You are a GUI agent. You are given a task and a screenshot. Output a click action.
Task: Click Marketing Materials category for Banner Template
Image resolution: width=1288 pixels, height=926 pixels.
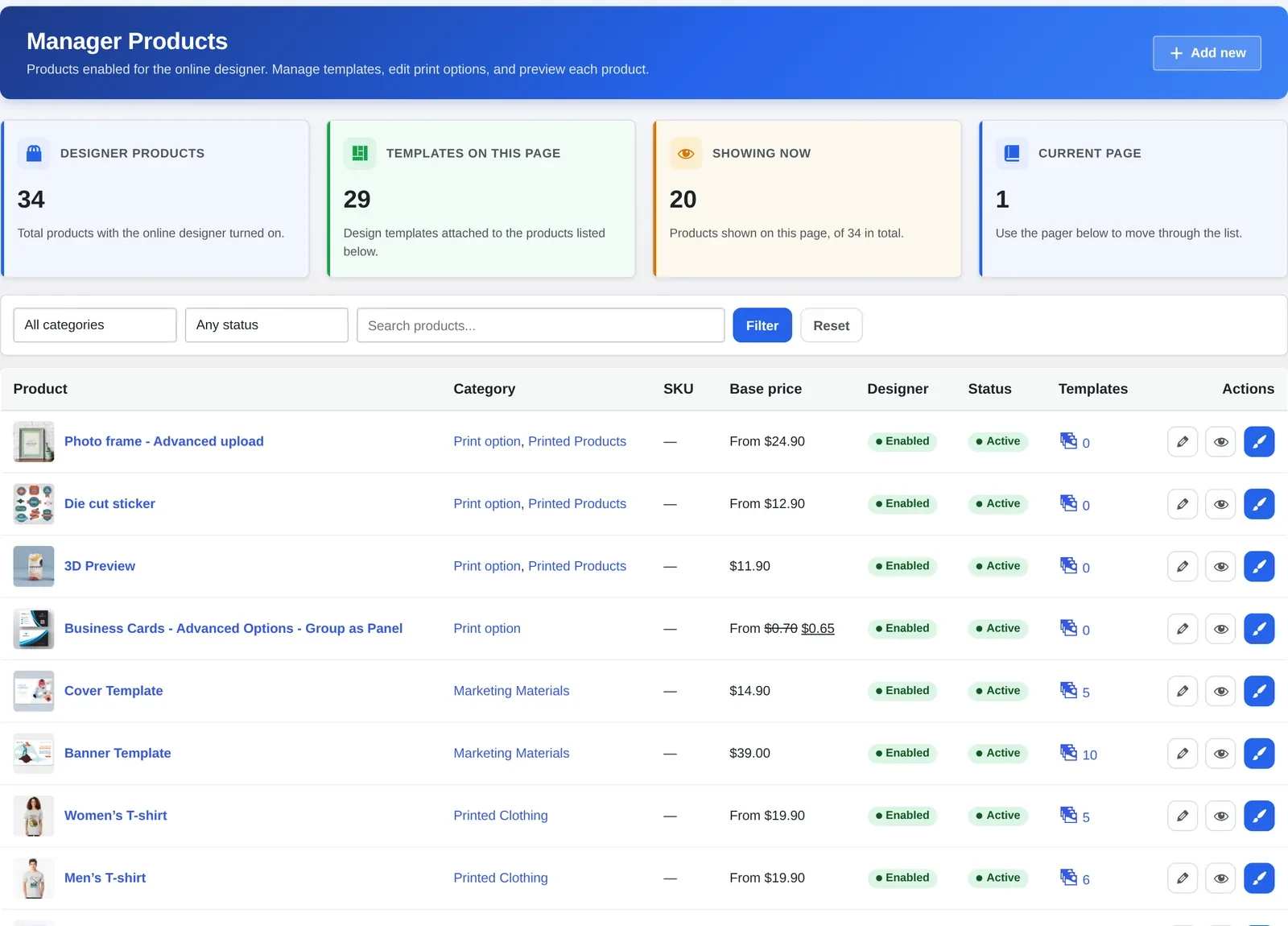coord(511,754)
